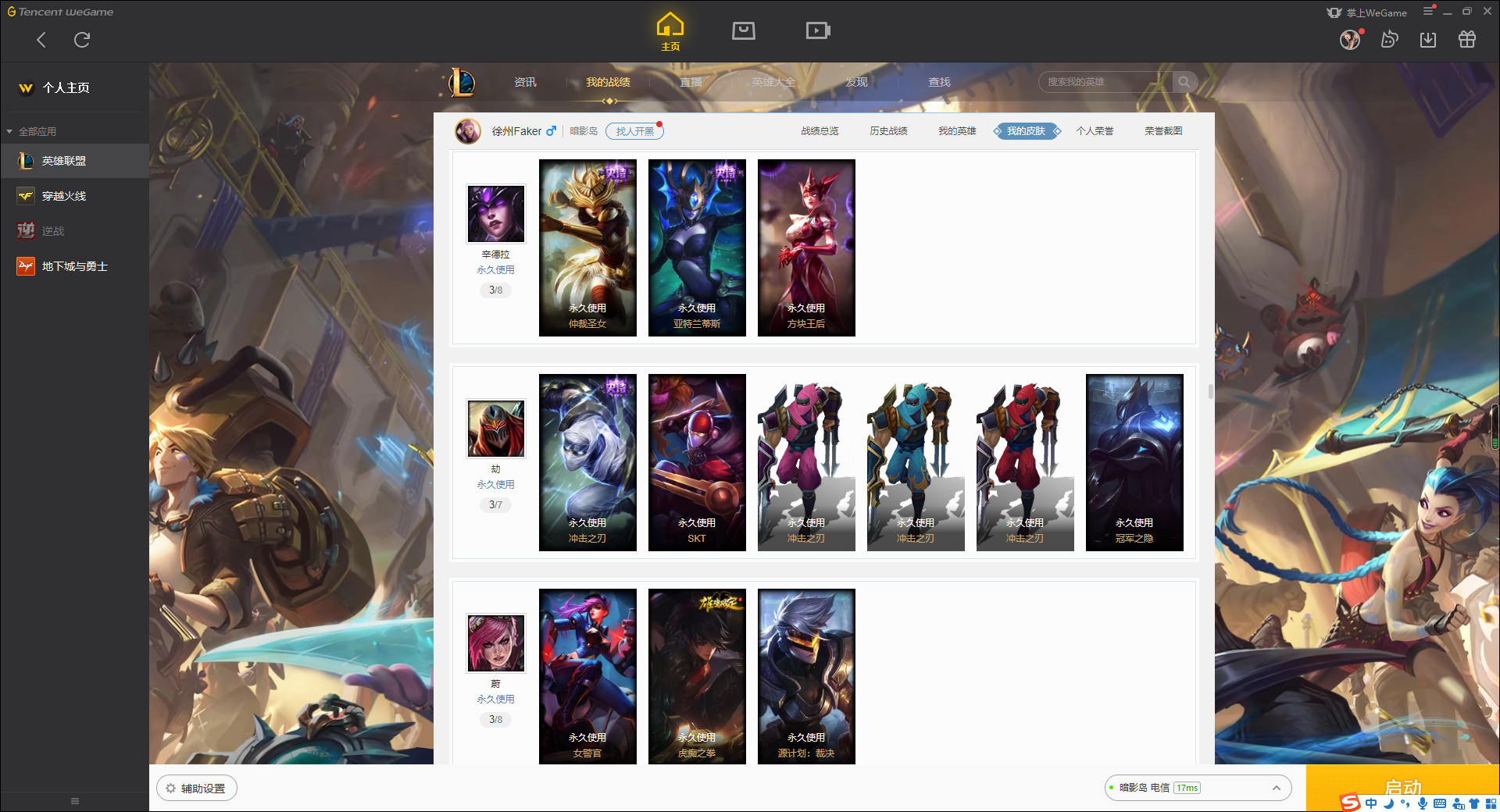Switch to the 历史战绩 sub-tab
The height and width of the screenshot is (812, 1500).
[888, 131]
